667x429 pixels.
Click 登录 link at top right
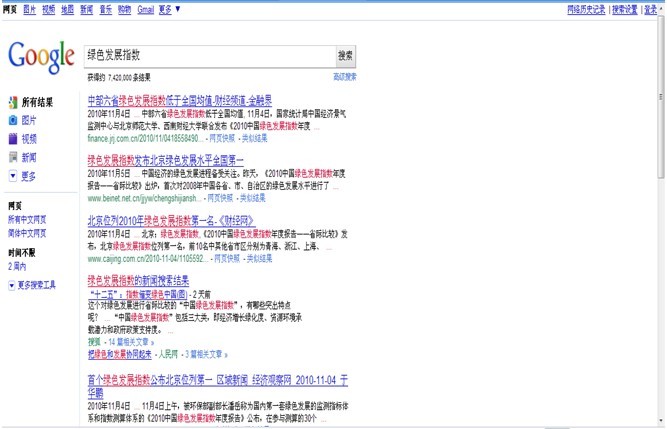tap(650, 10)
